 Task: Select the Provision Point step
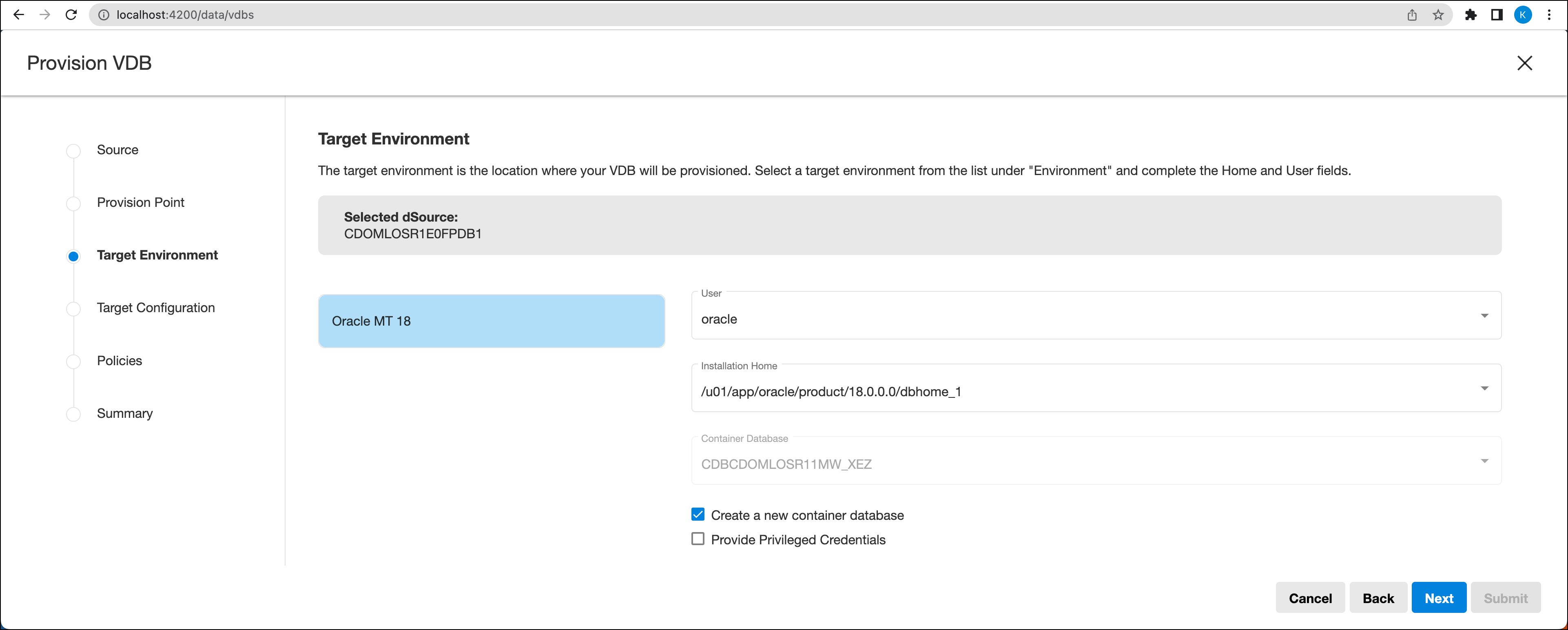coord(140,203)
